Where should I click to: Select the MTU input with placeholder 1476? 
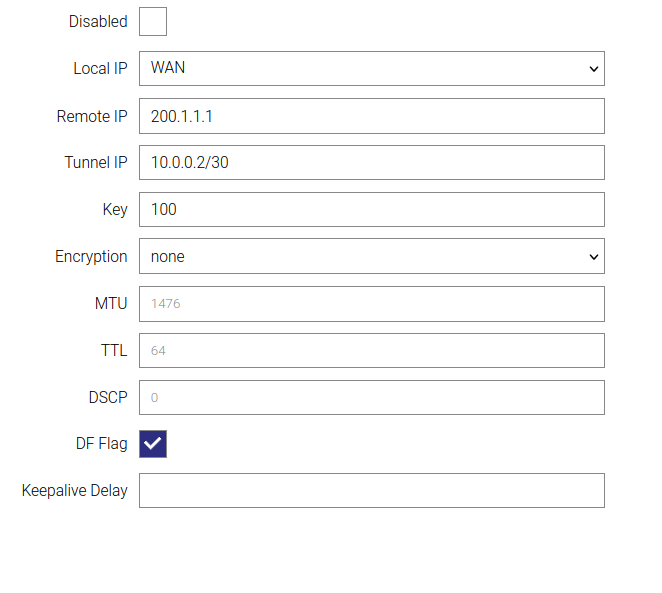point(371,303)
